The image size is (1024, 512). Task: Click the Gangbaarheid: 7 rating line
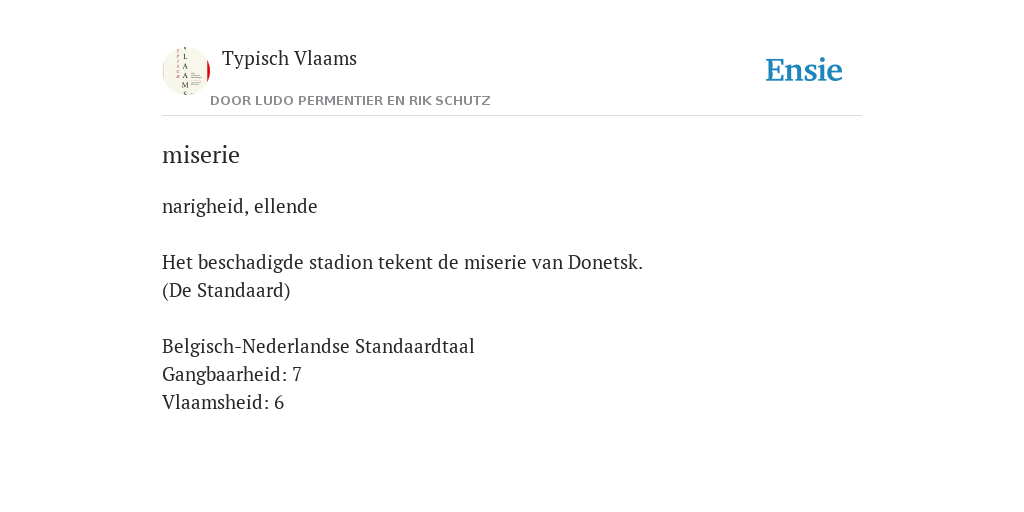(232, 374)
